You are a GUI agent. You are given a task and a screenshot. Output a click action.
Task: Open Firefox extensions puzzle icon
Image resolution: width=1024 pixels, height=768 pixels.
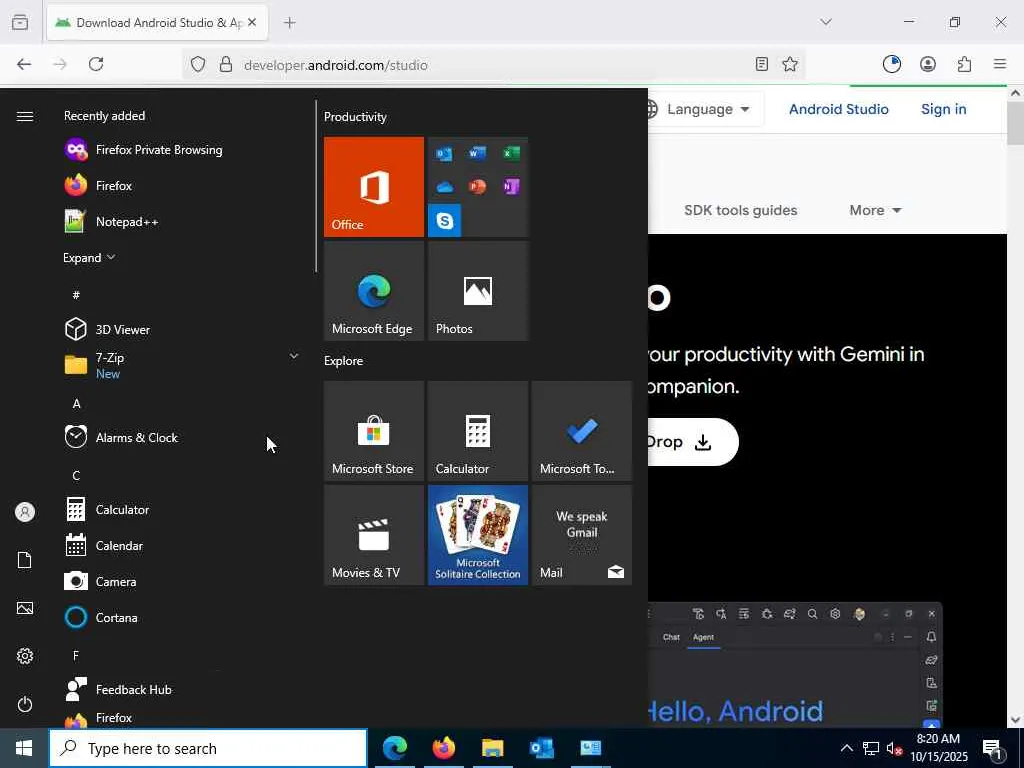pyautogui.click(x=965, y=64)
